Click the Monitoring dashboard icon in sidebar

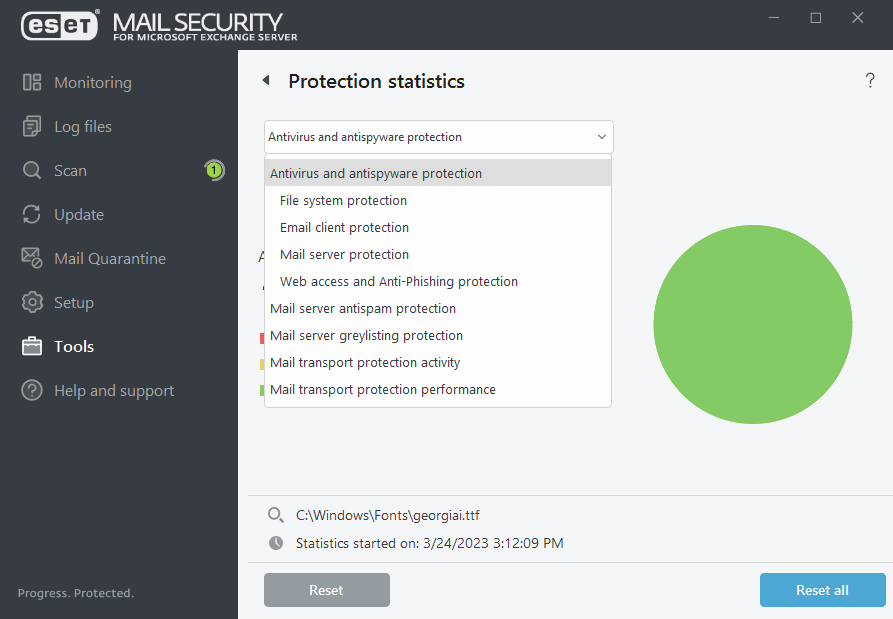(32, 83)
